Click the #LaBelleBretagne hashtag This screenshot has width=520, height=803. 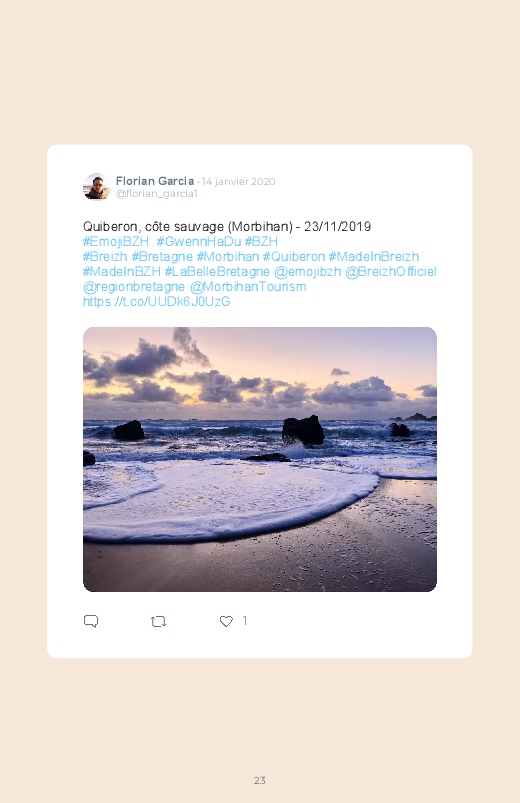click(217, 271)
